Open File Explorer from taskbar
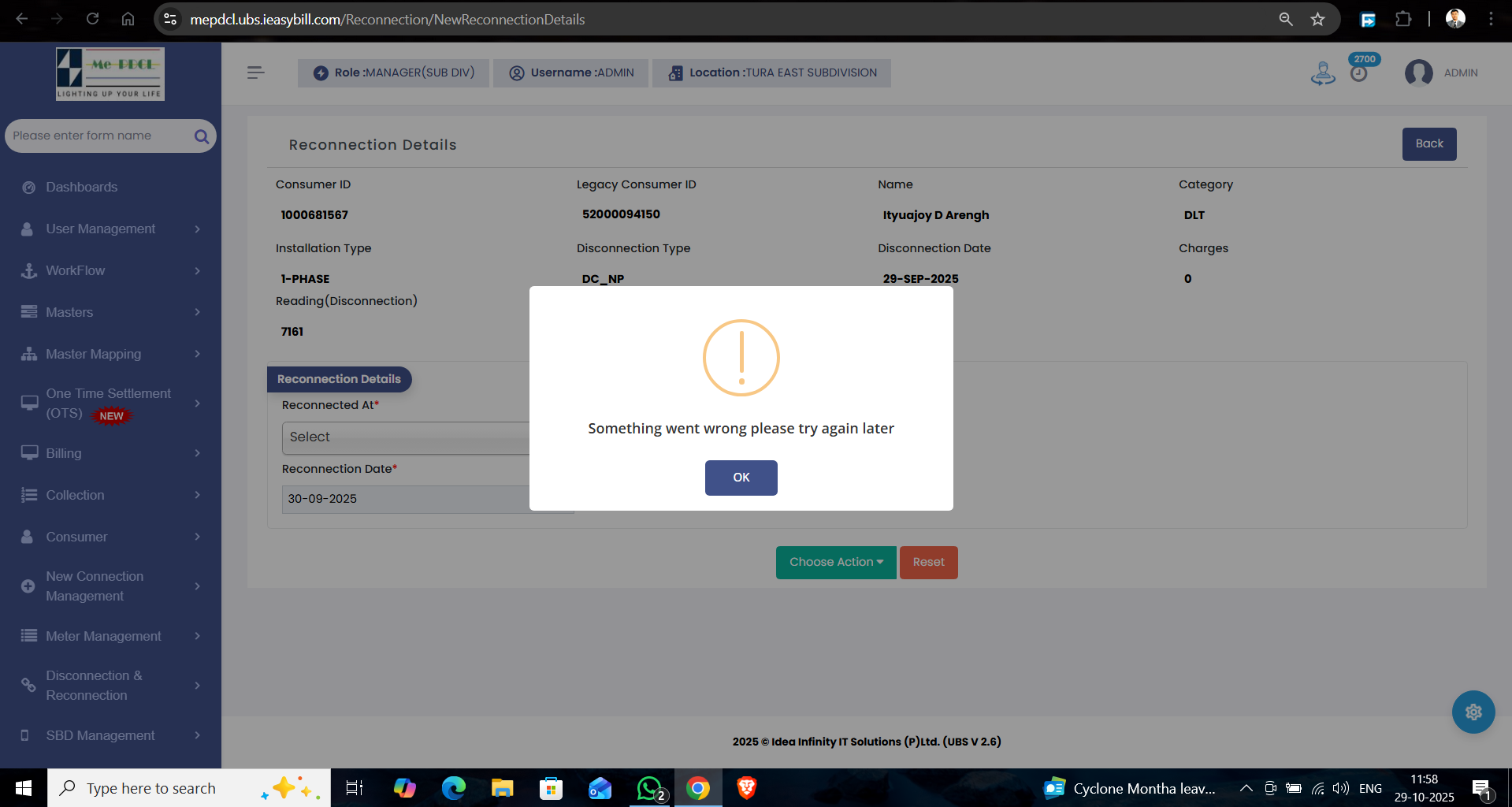The image size is (1512, 807). point(502,788)
